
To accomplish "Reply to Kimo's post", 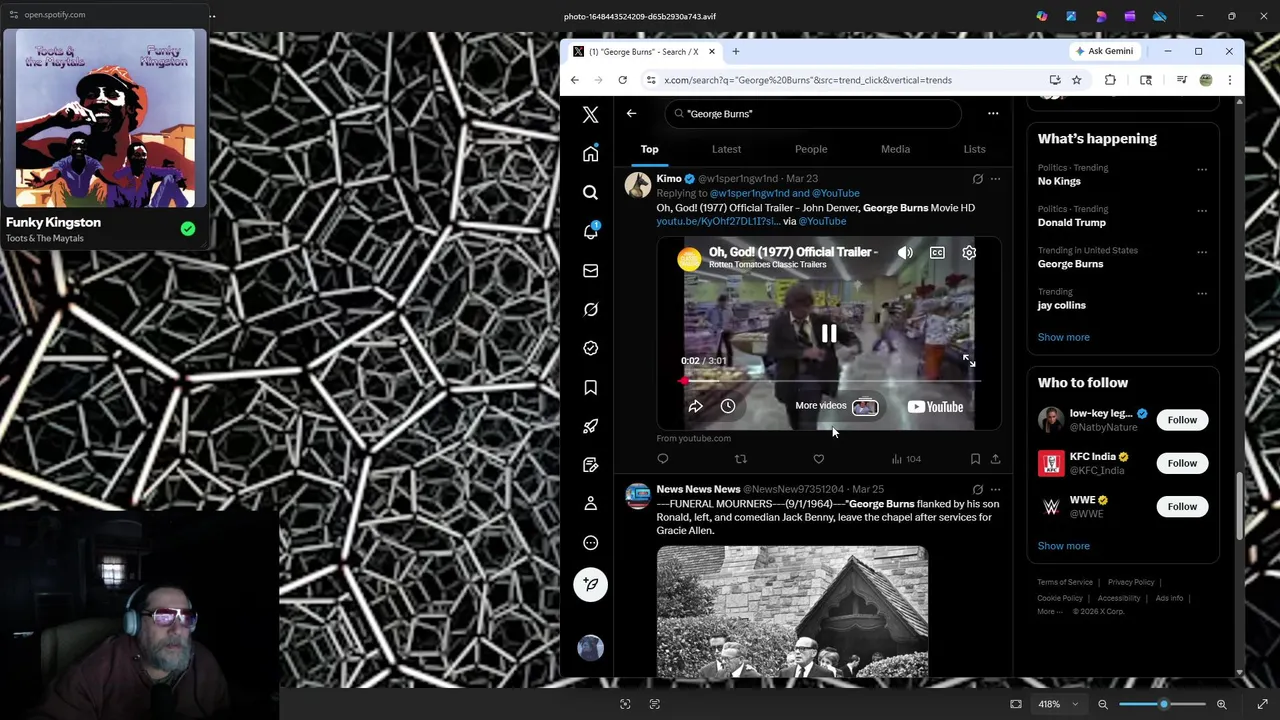I will click(x=662, y=459).
